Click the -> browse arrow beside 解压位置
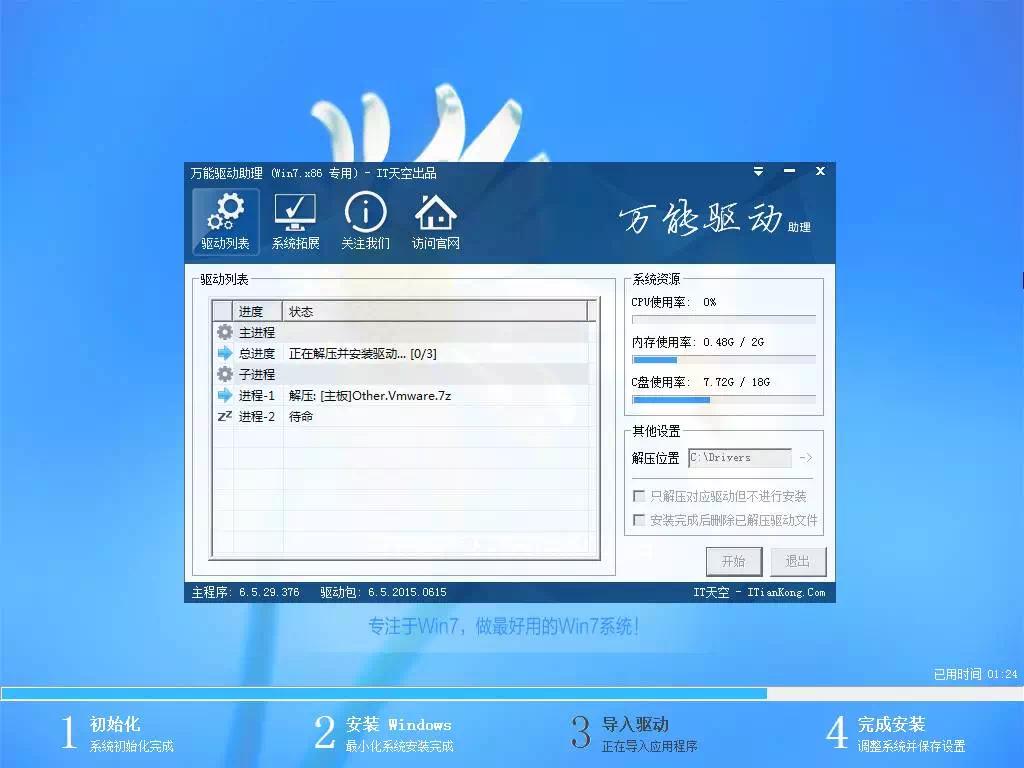 807,458
